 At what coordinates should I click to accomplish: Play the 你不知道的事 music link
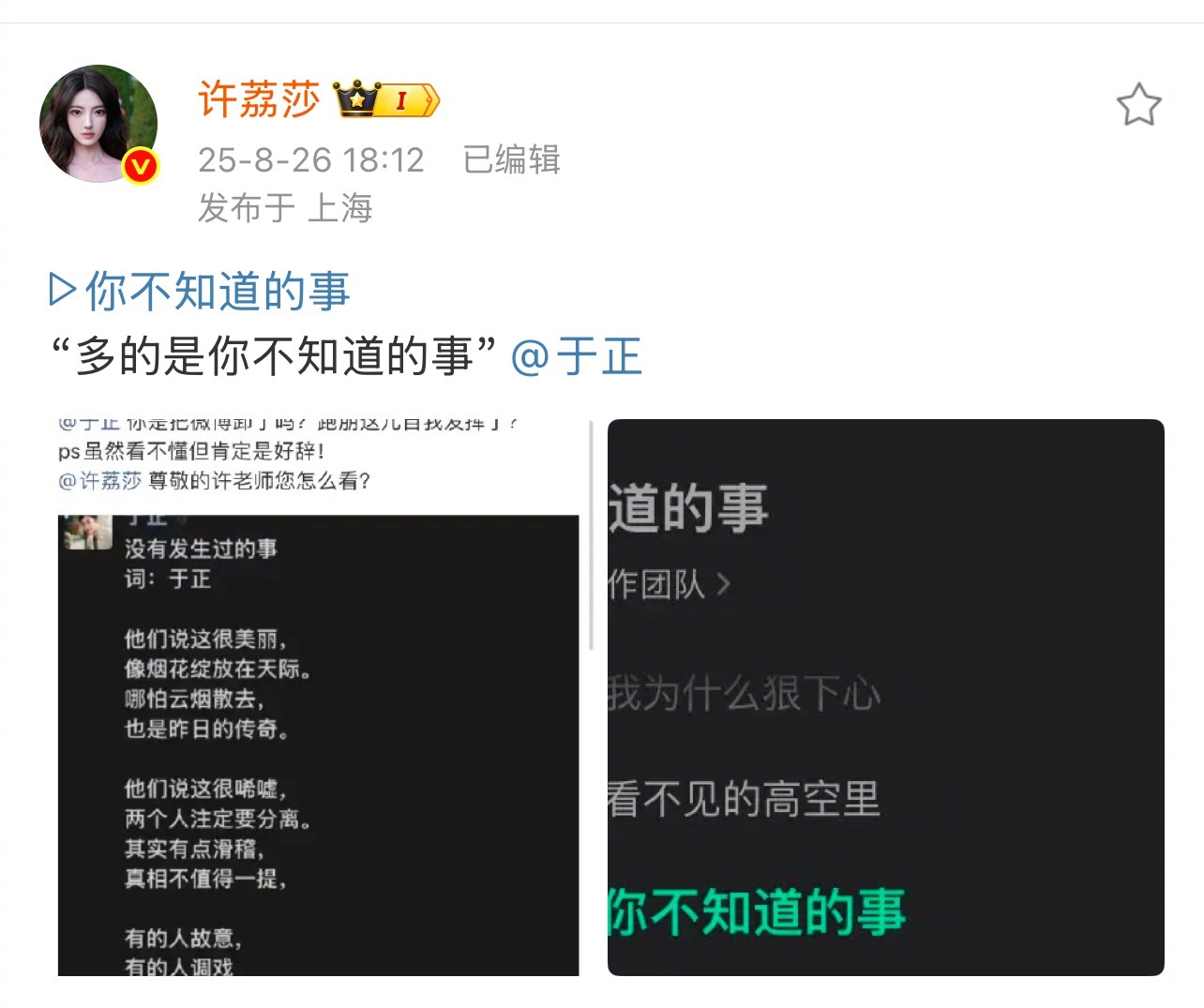coord(199,291)
